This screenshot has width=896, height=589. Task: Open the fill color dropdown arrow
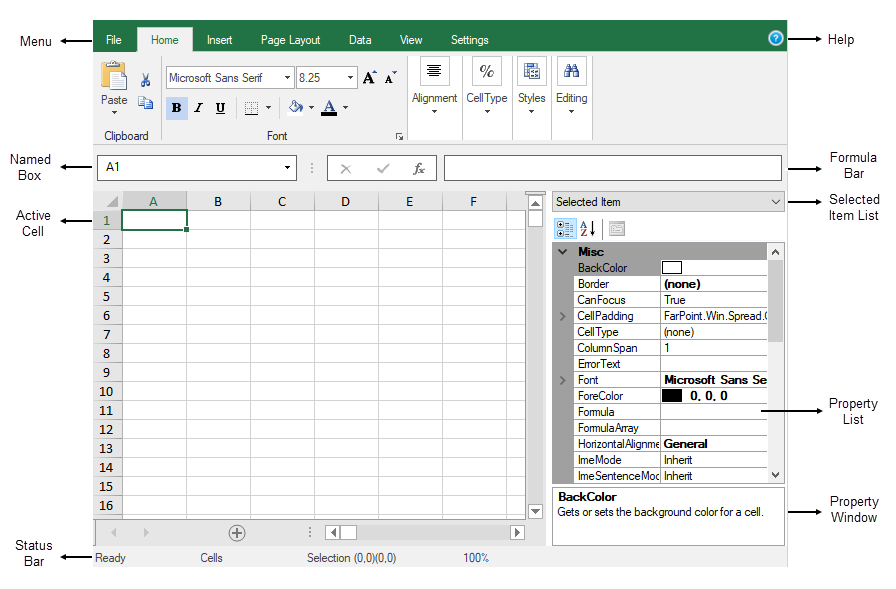tap(311, 107)
